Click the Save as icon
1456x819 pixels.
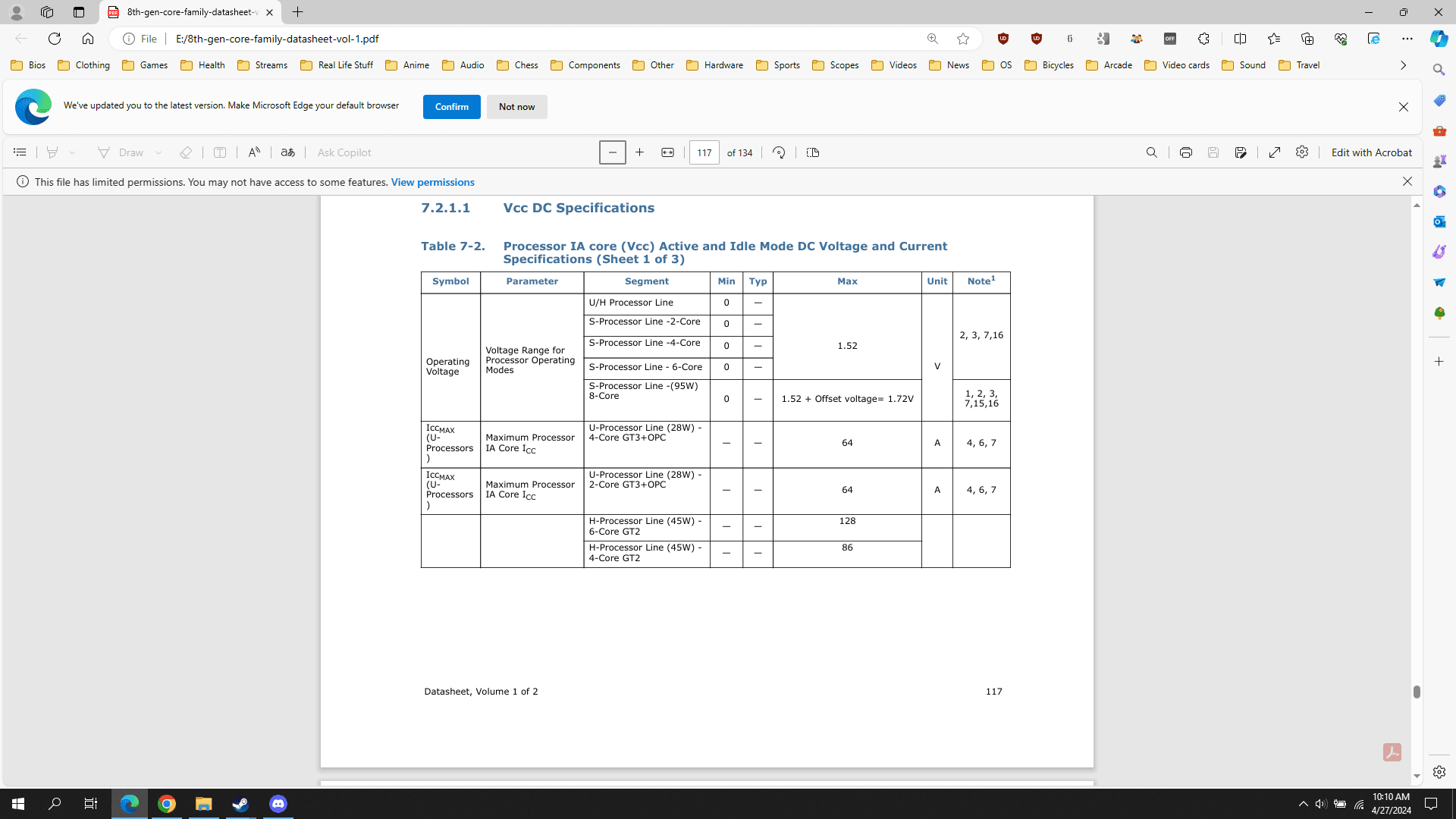[x=1241, y=152]
